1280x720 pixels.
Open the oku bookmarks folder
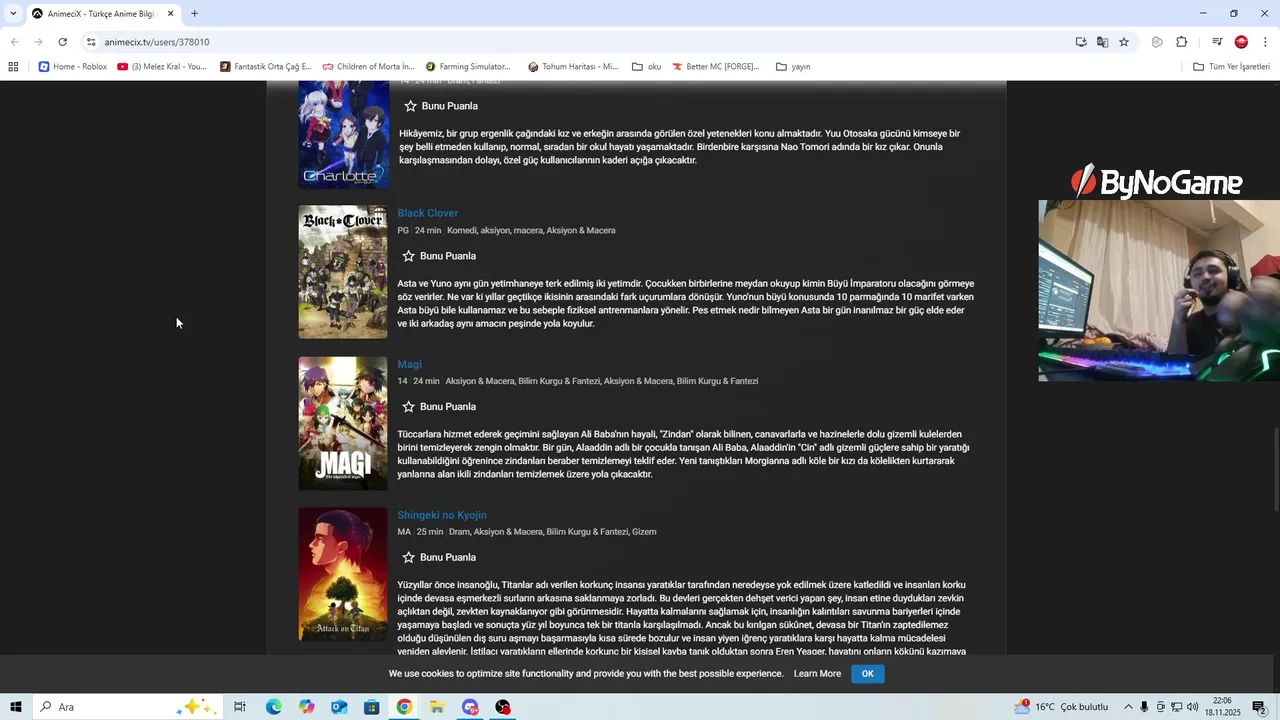coord(646,67)
